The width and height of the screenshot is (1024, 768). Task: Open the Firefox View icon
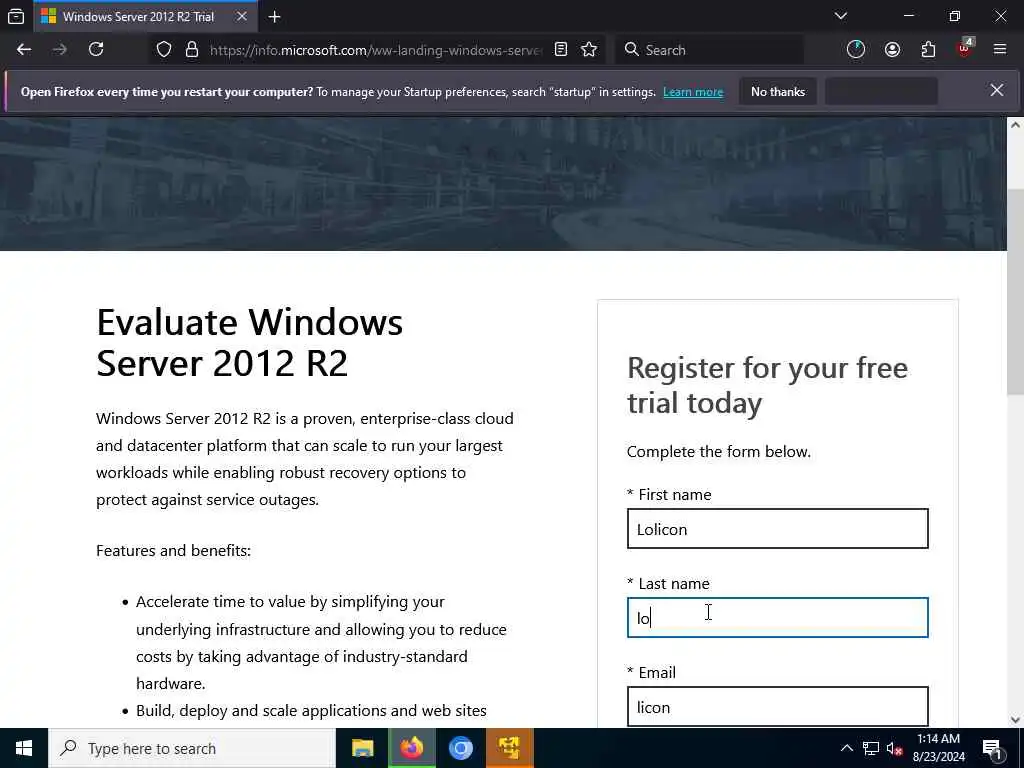(x=16, y=16)
